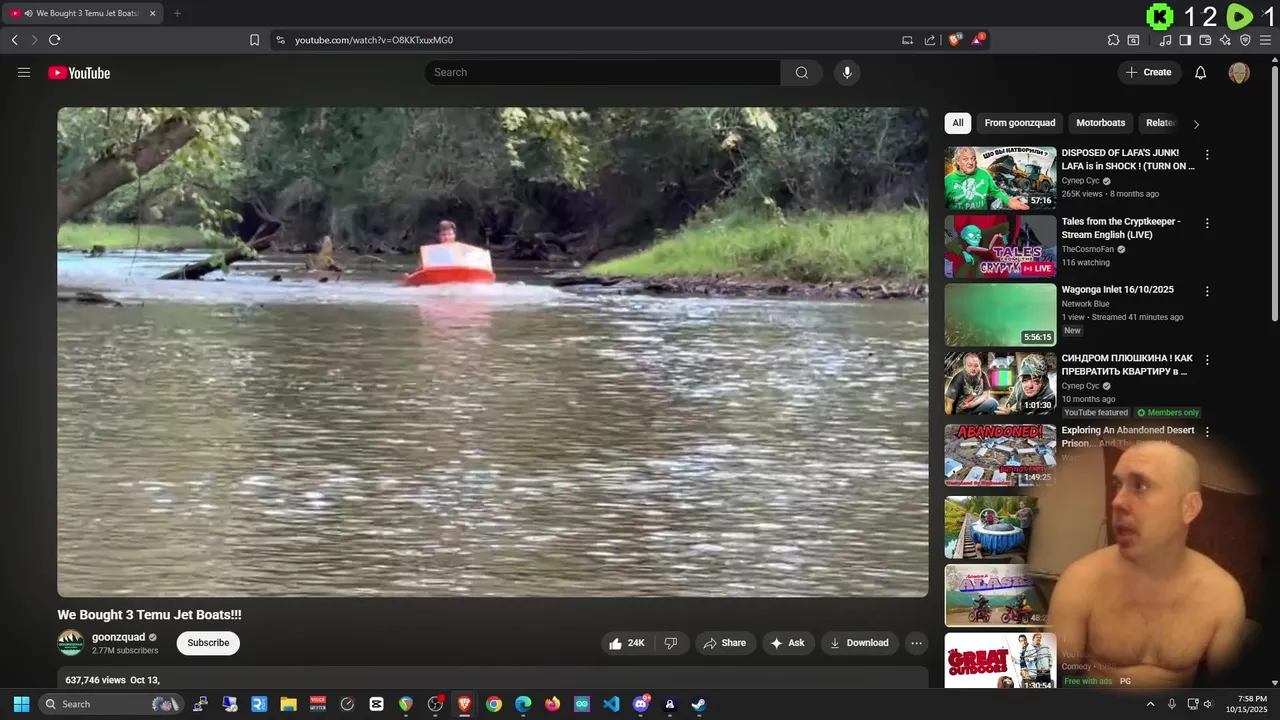Dislike the video with thumbs down
Viewport: 1280px width, 720px height.
[x=671, y=643]
